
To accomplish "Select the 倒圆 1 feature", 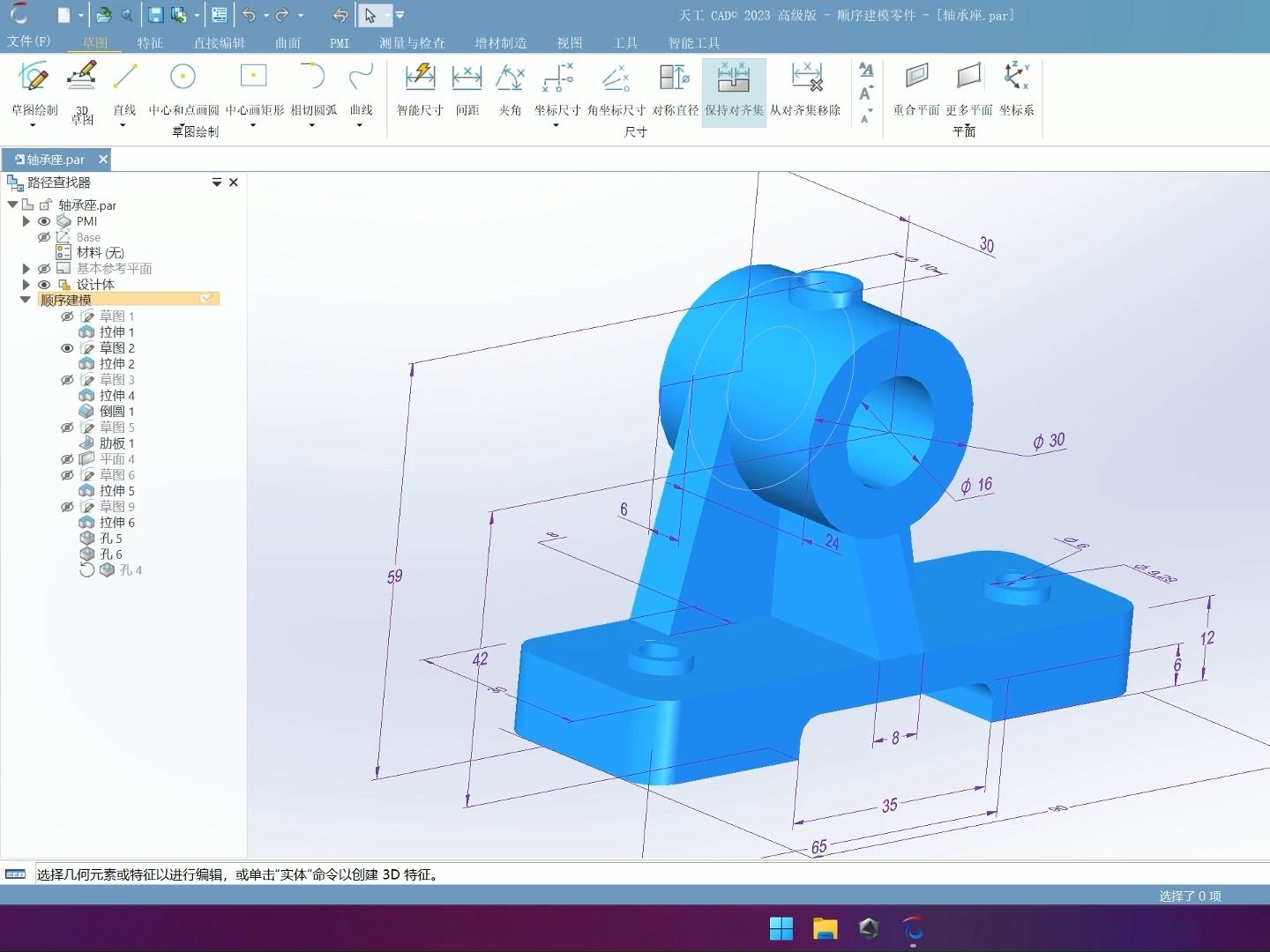I will coord(107,412).
